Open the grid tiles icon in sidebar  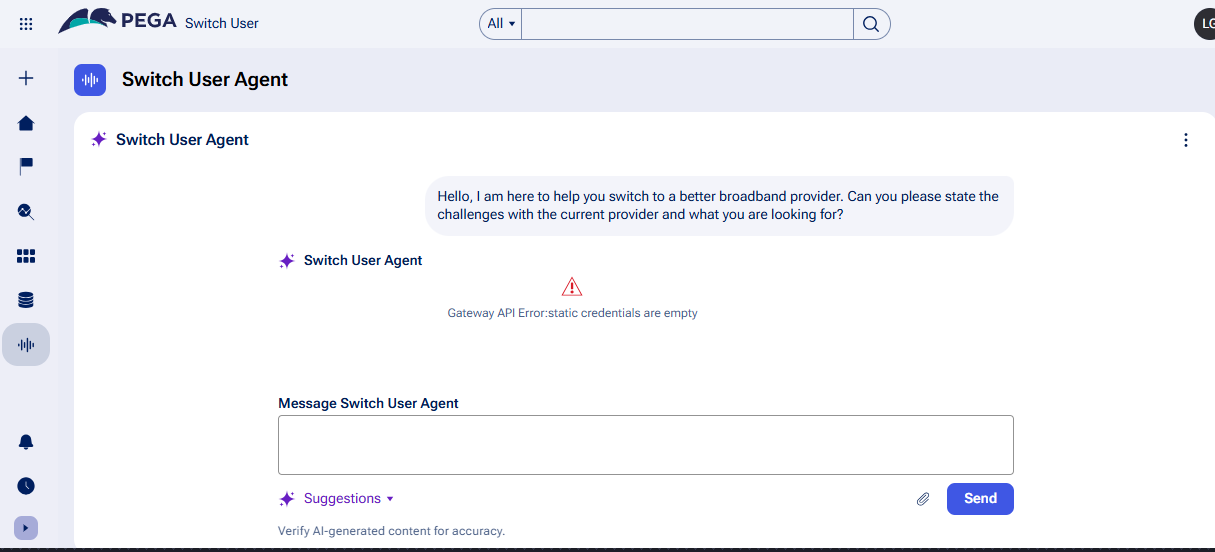click(x=26, y=256)
